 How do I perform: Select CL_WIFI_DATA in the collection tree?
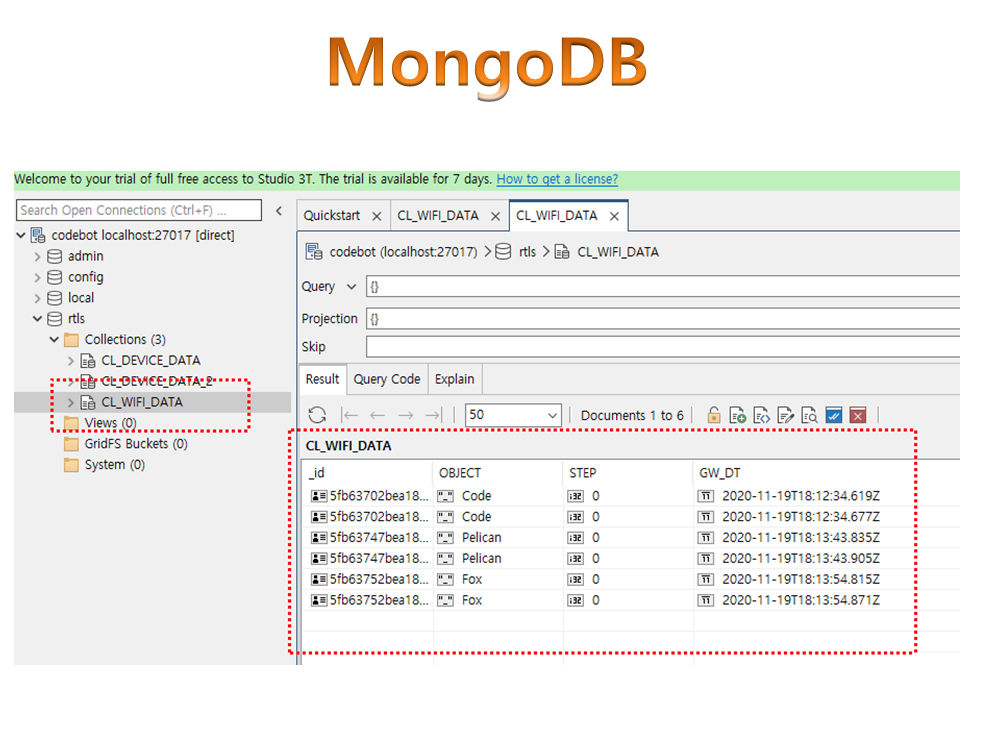142,402
